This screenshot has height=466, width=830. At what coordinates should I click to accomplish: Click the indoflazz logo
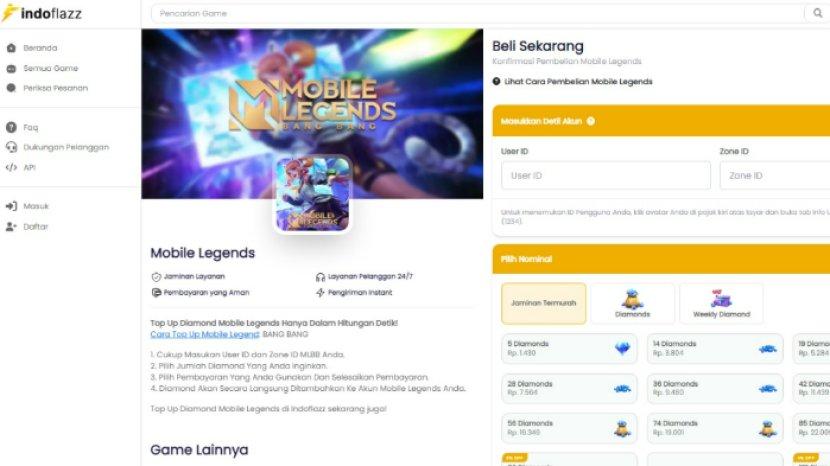[42, 13]
